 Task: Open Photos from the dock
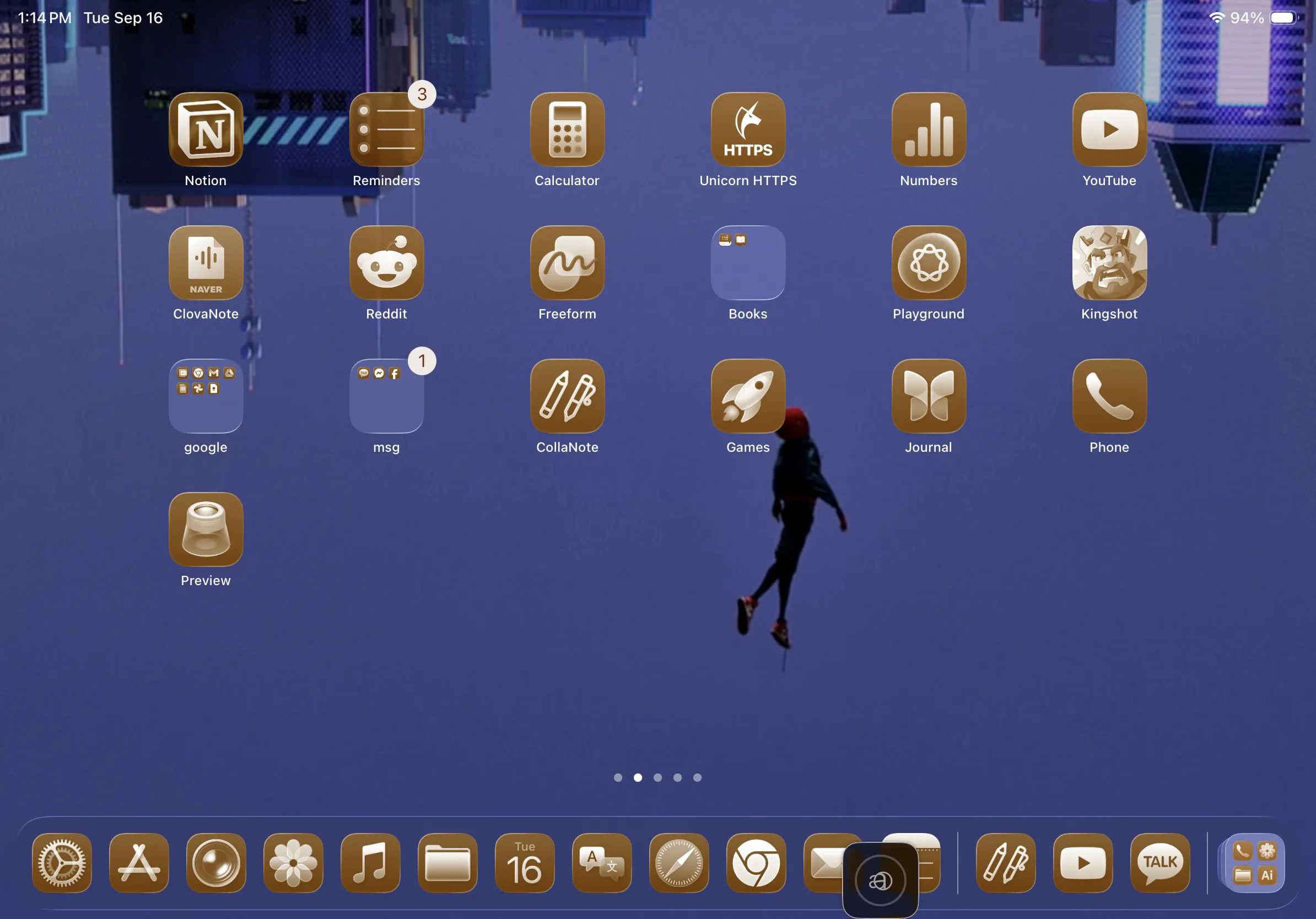[x=294, y=863]
